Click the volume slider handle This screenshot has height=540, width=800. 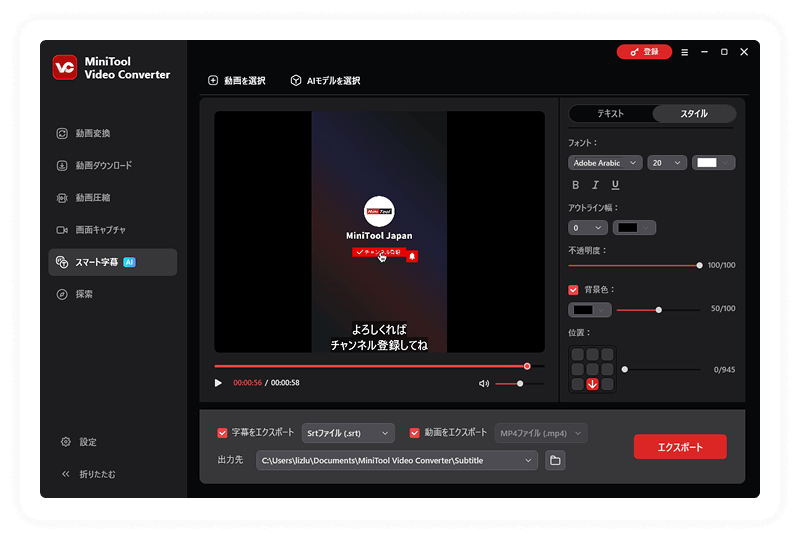coord(520,383)
